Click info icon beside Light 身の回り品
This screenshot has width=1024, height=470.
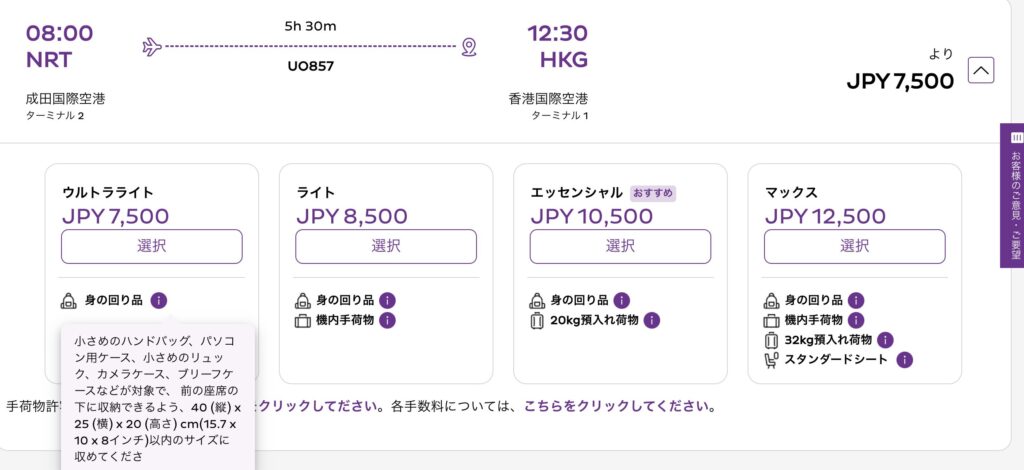click(x=388, y=300)
